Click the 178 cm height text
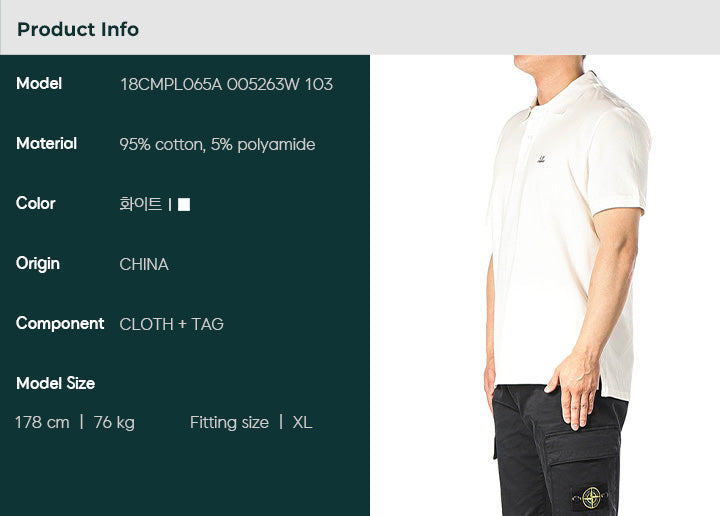Screen dimensions: 720x516 (42, 422)
